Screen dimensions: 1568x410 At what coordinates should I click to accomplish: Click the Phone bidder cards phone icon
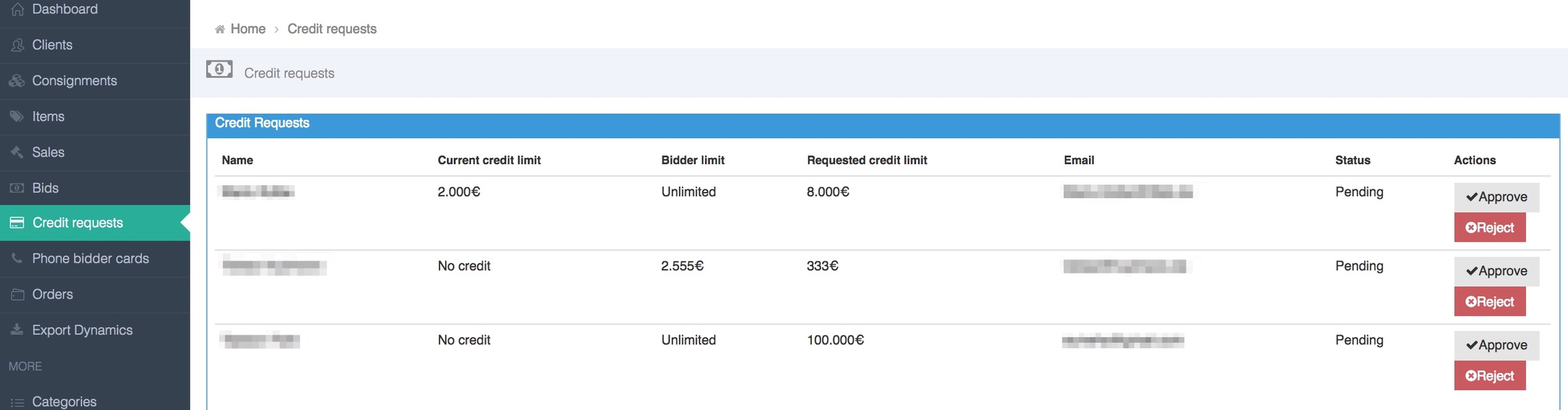coord(17,259)
